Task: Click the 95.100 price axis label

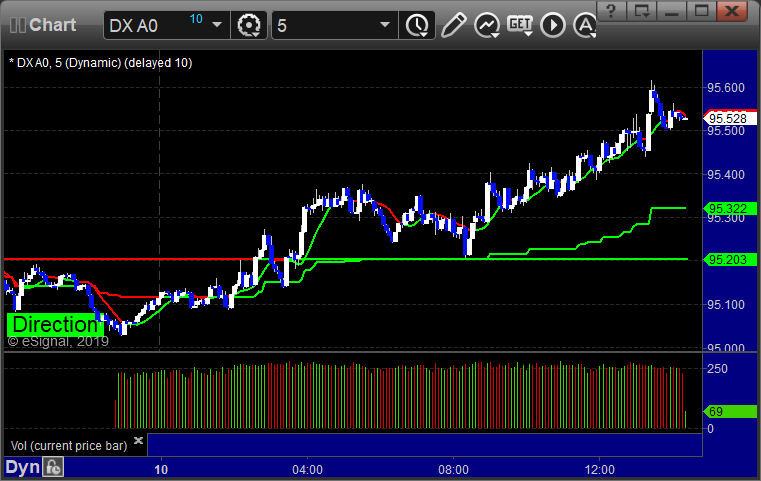Action: click(726, 305)
